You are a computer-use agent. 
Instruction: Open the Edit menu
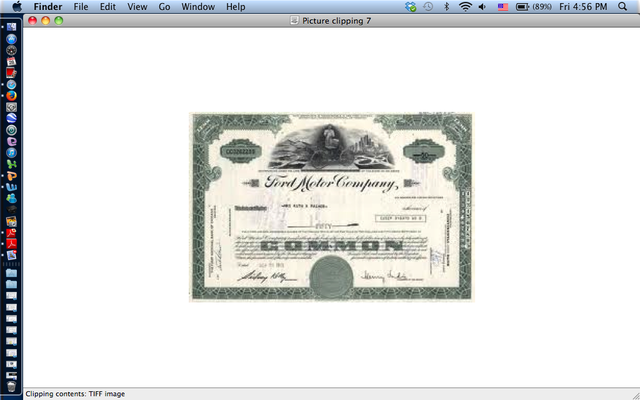click(x=108, y=7)
